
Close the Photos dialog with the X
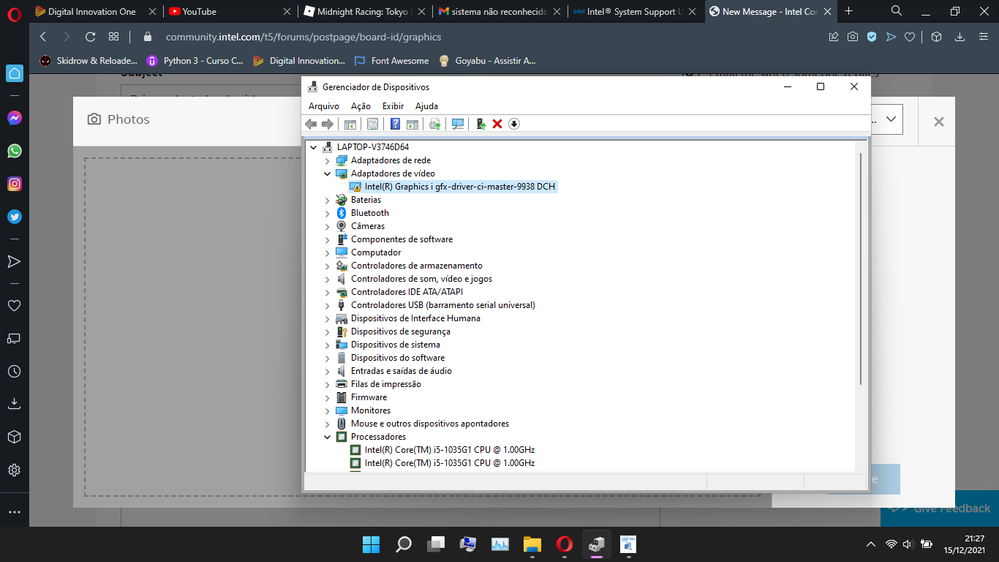[938, 121]
